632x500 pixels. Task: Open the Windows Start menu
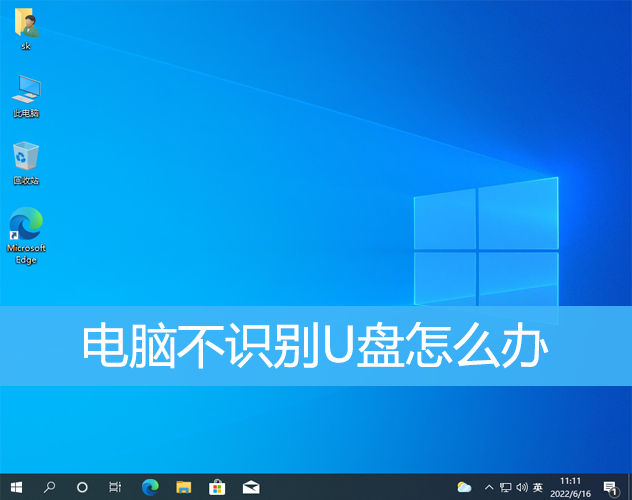16,487
